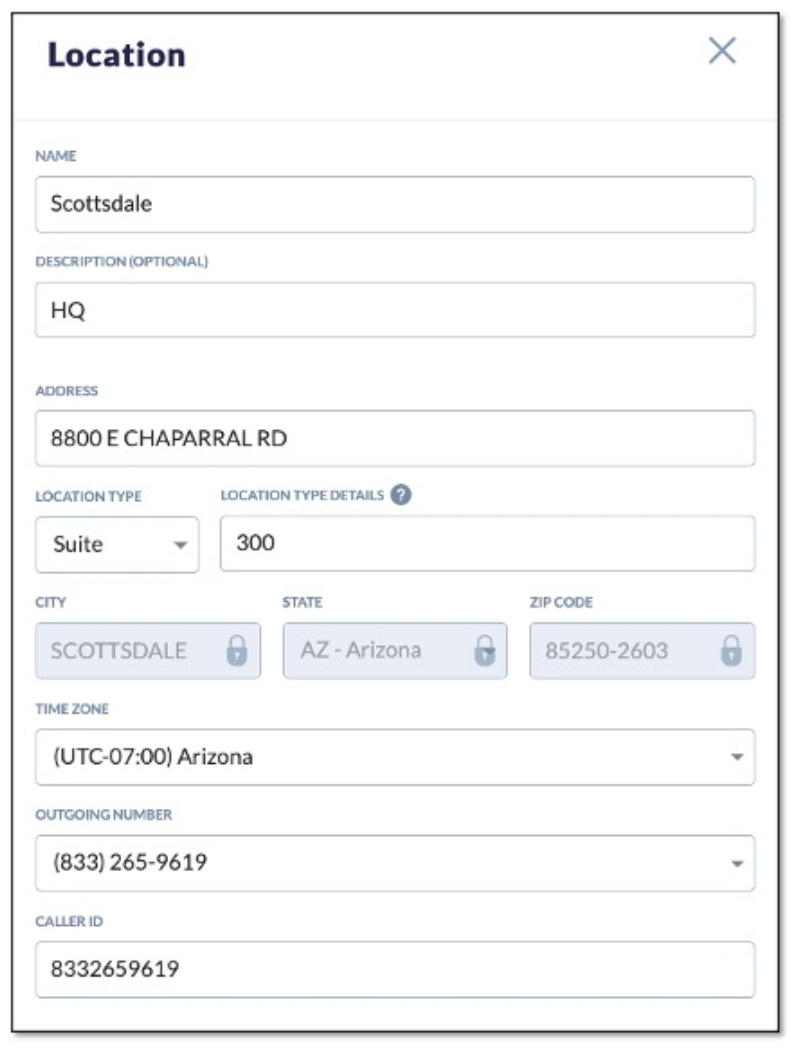Click the Description field containing HQ
Screen dimensions: 800x1048
tap(395, 310)
